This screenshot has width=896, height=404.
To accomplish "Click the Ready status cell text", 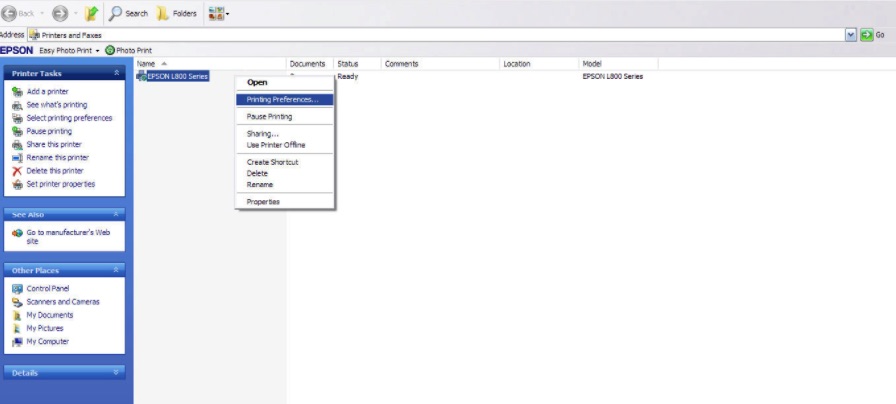I will pos(347,77).
